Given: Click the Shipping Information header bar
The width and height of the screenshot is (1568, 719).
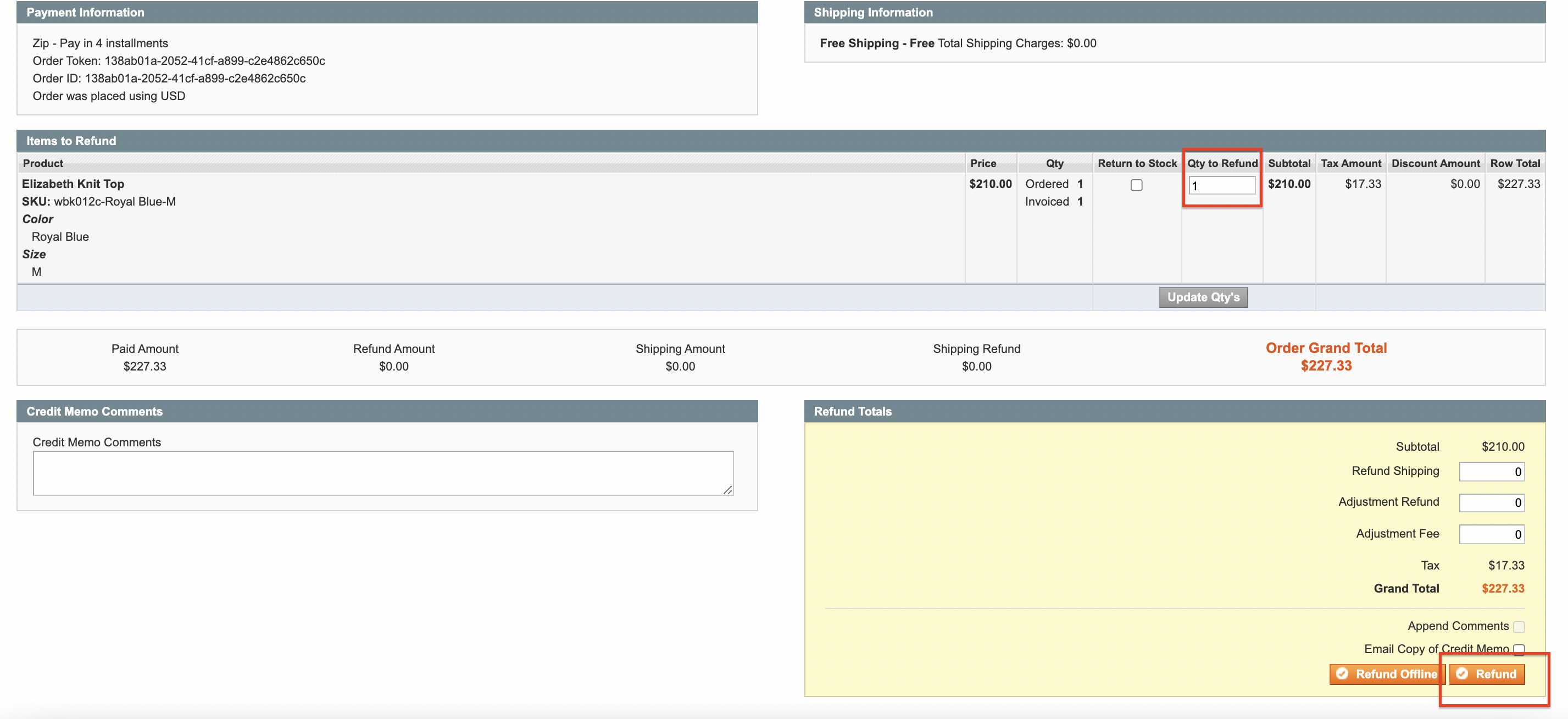Looking at the screenshot, I should click(873, 12).
